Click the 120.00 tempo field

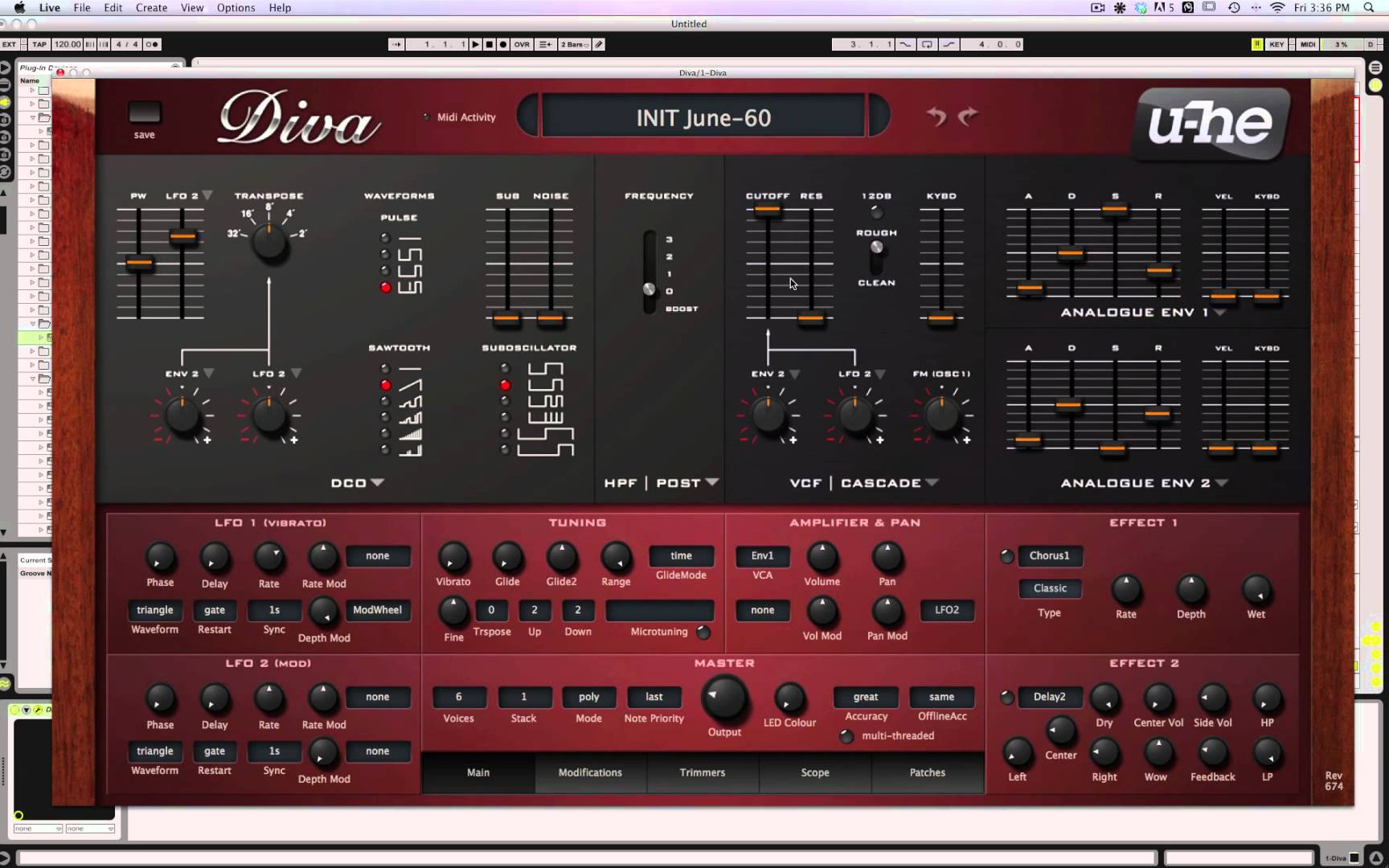point(68,44)
